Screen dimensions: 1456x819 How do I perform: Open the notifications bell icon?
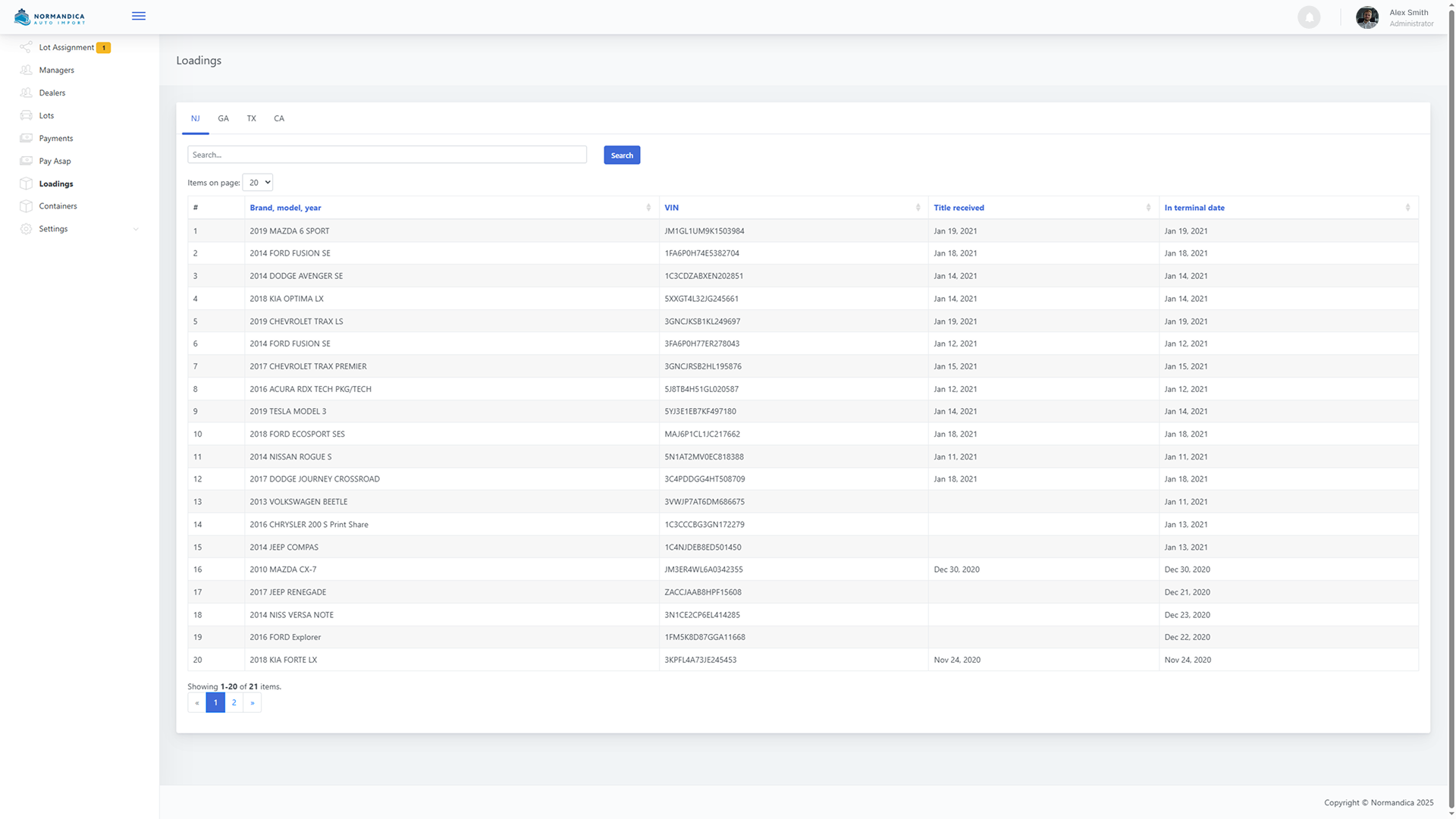(x=1308, y=17)
